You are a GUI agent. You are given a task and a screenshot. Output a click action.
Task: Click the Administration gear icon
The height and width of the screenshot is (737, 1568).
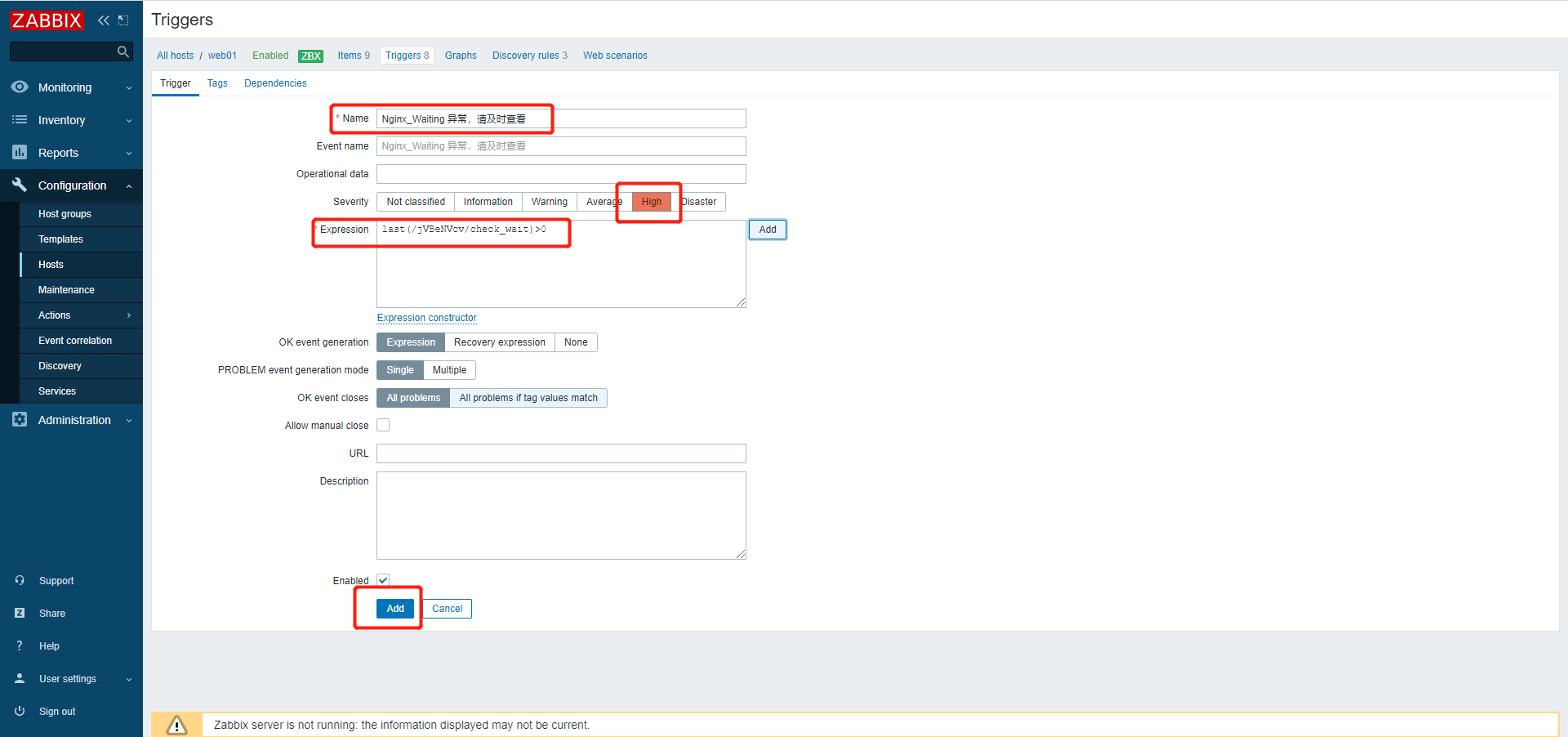[20, 419]
